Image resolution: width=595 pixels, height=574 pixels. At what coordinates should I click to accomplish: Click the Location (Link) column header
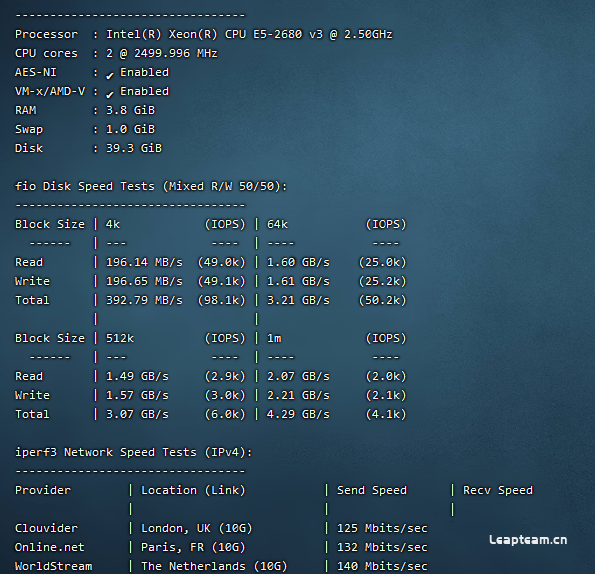pos(193,490)
